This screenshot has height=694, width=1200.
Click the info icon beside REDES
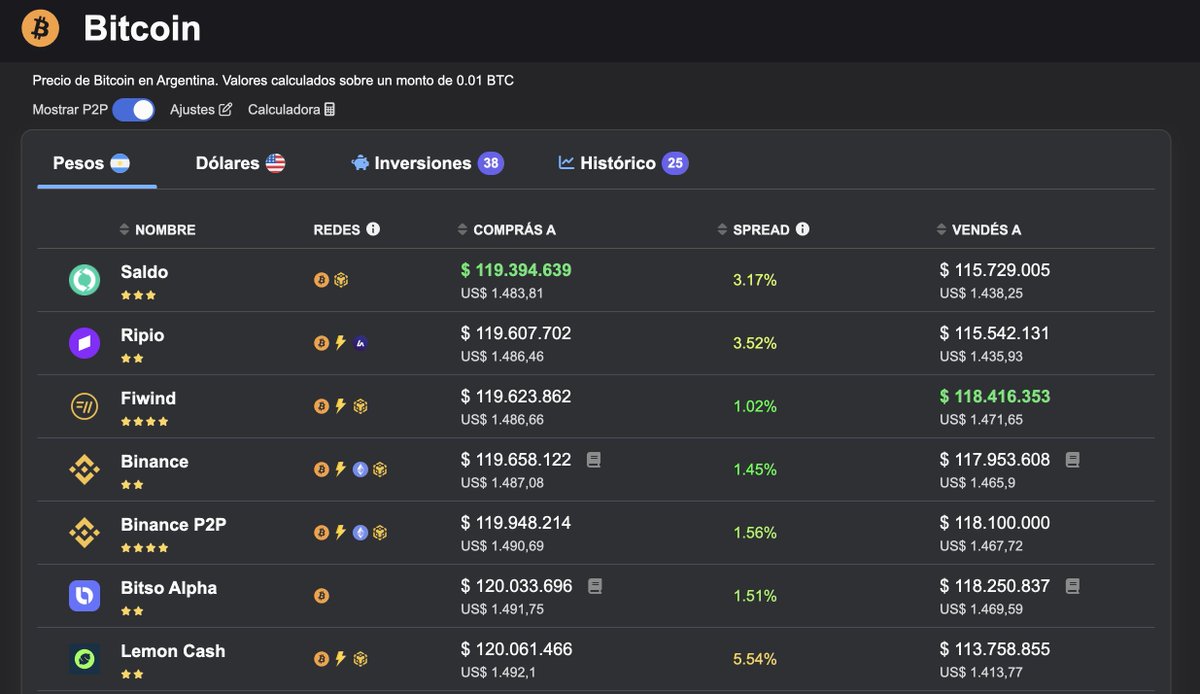373,229
